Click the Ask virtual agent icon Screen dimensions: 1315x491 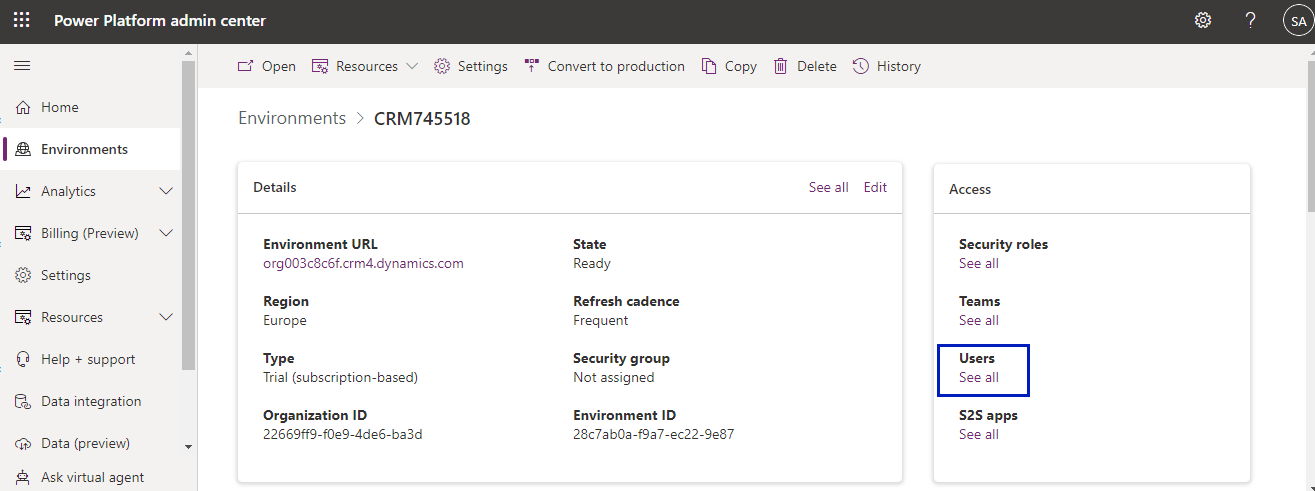[23, 478]
